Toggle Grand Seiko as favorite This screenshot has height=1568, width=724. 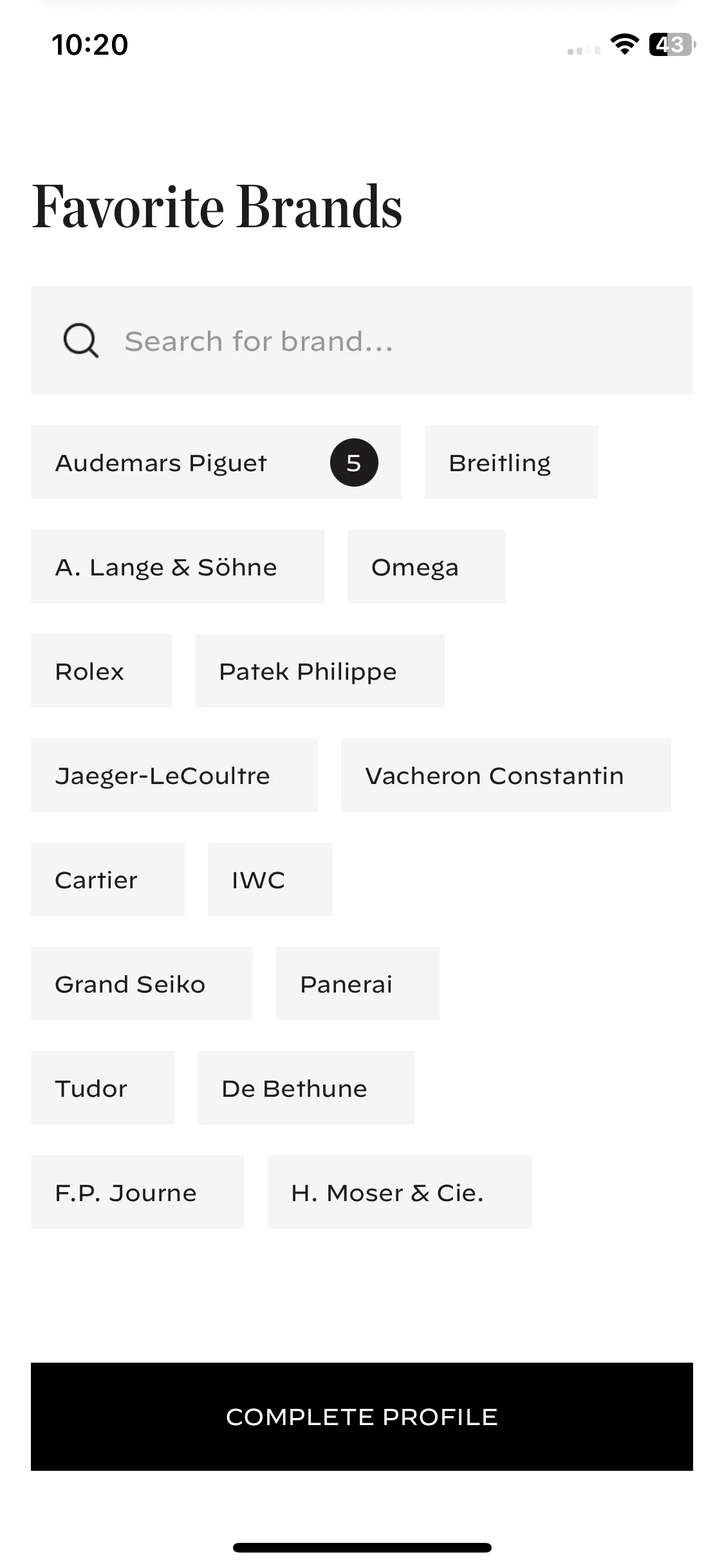click(x=142, y=984)
